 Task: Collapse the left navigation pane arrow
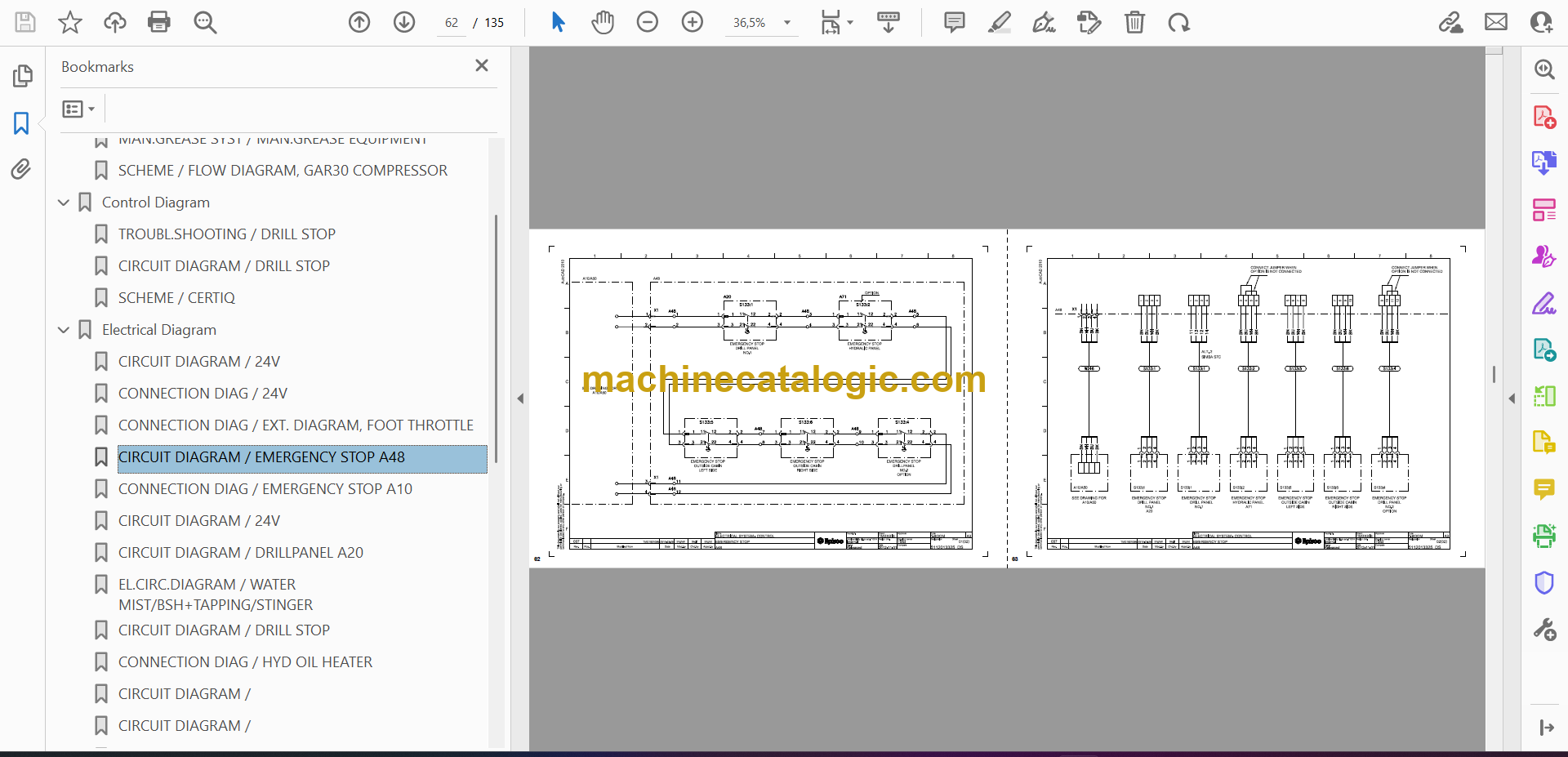(x=520, y=399)
